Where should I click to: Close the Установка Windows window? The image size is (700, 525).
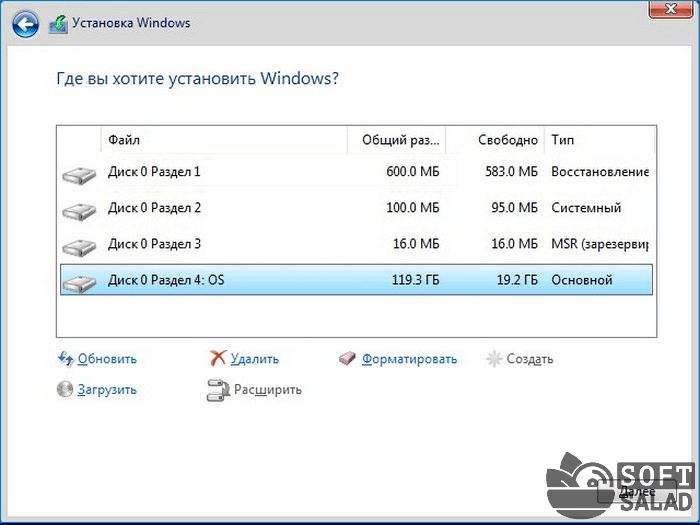point(671,8)
